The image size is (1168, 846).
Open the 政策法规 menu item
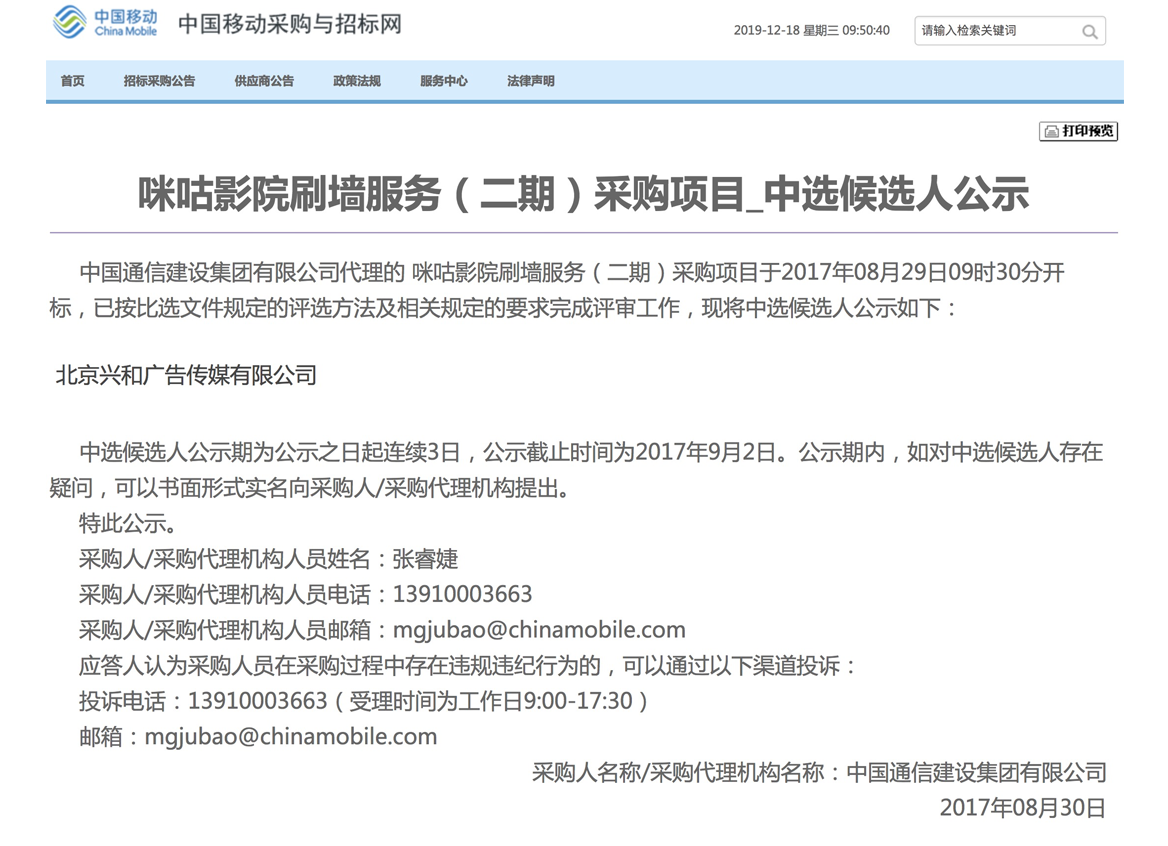(x=357, y=81)
